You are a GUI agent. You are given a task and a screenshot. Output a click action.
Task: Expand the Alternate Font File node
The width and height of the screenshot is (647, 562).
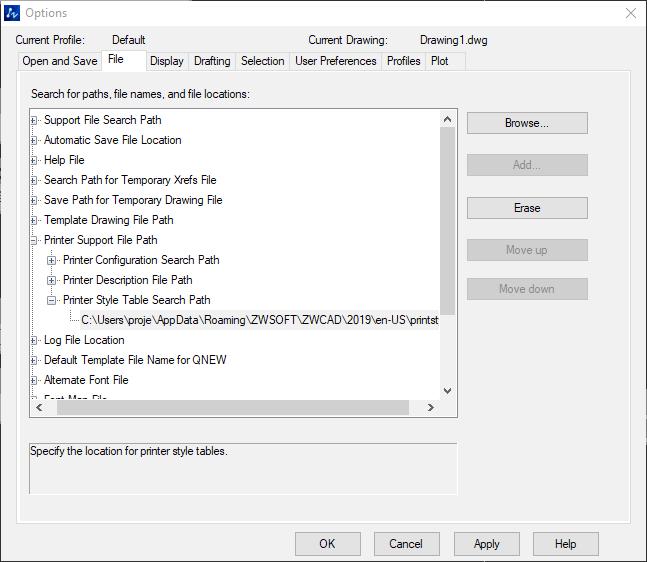tap(34, 380)
